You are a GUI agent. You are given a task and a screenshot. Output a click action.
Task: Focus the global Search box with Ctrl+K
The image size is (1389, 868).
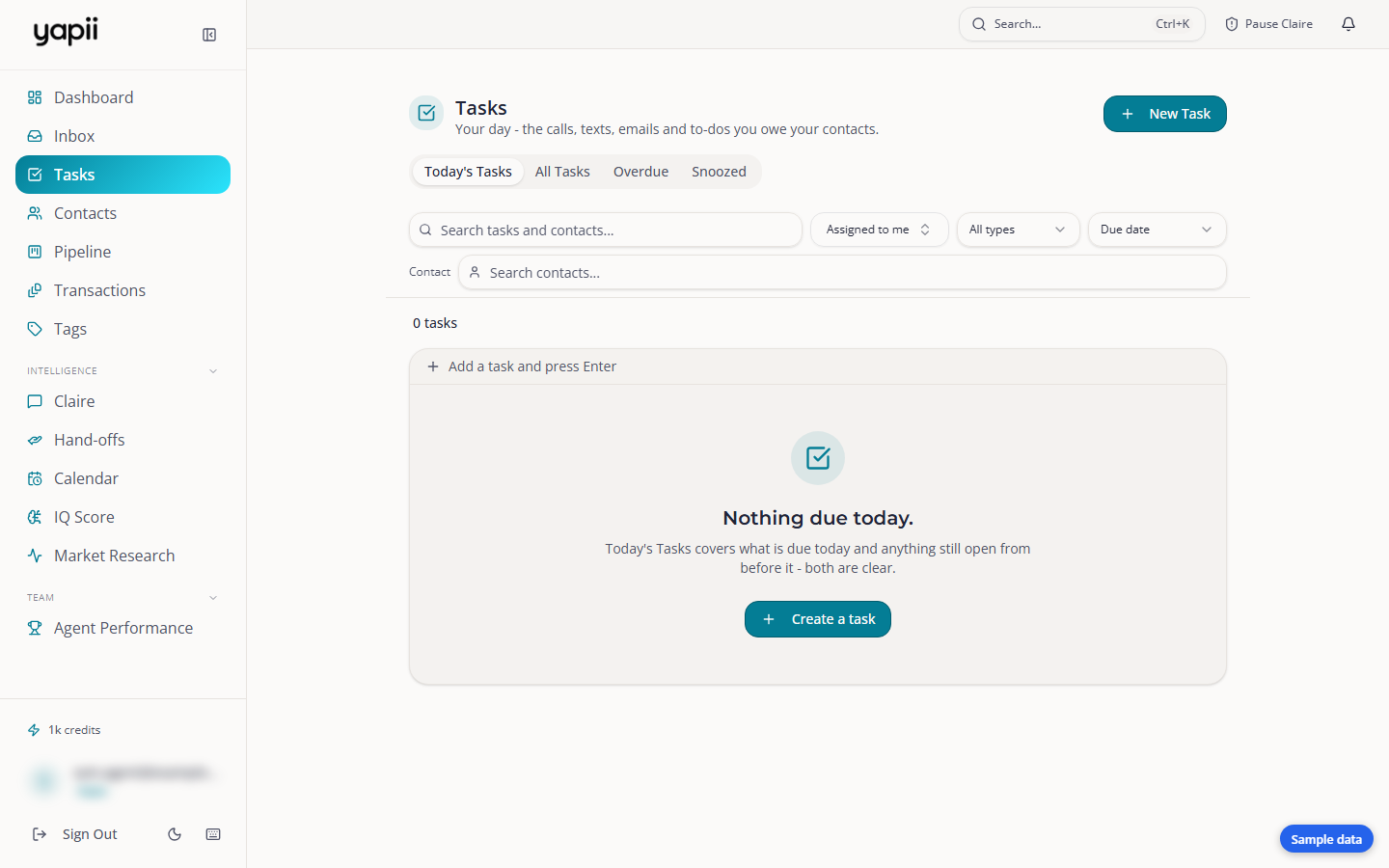click(x=1082, y=24)
